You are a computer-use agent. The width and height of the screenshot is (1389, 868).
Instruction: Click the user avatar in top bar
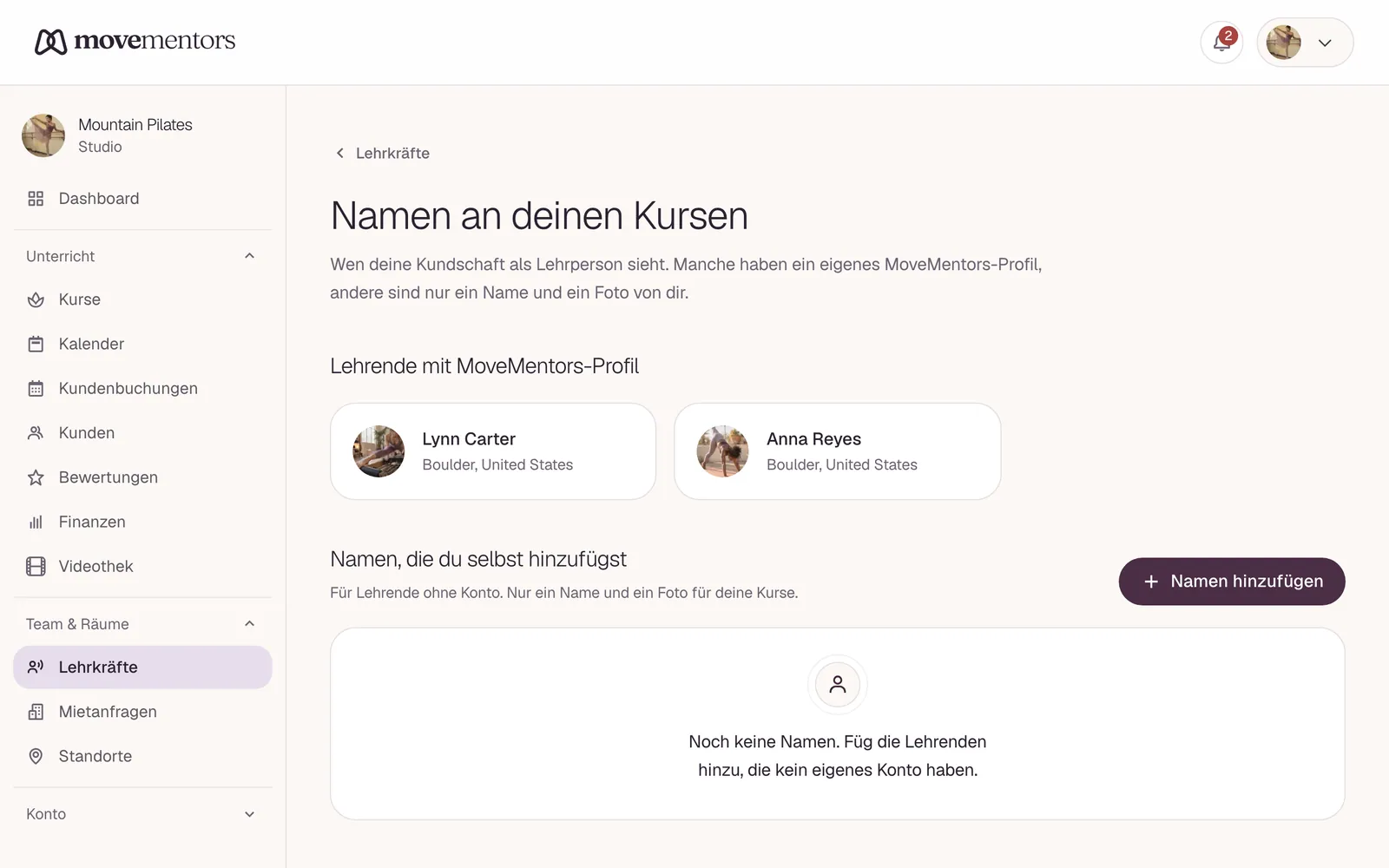coord(1283,43)
